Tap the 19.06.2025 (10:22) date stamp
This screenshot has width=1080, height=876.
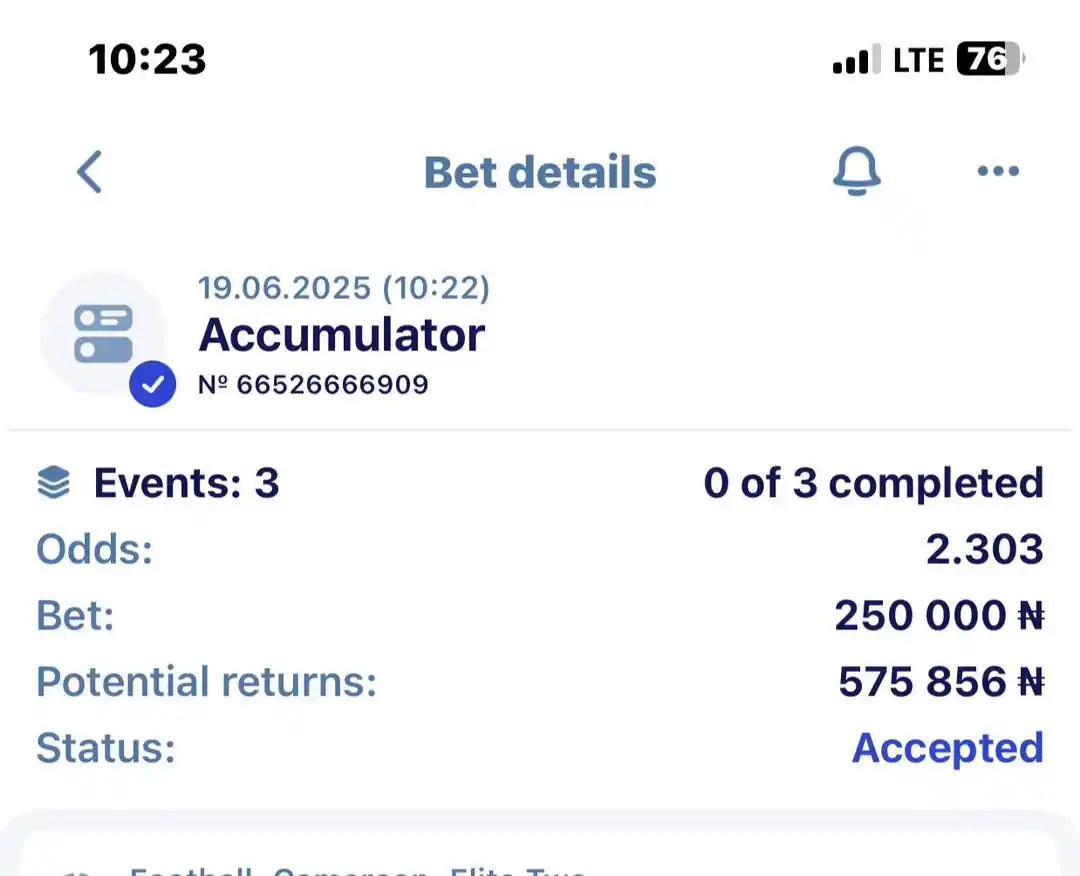pos(344,288)
